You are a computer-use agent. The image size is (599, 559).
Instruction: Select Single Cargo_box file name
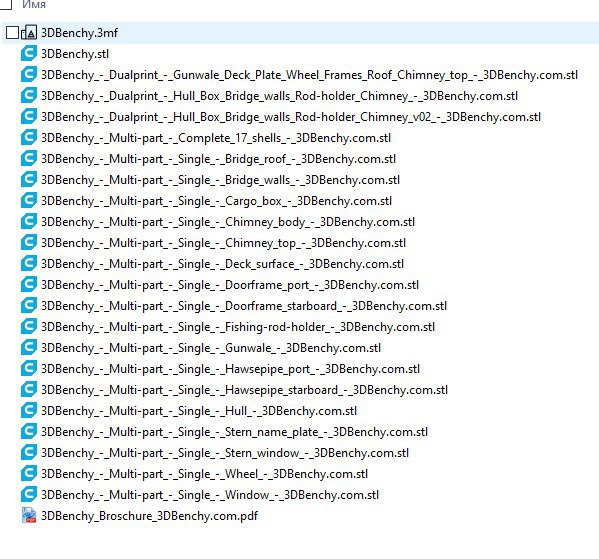(216, 201)
